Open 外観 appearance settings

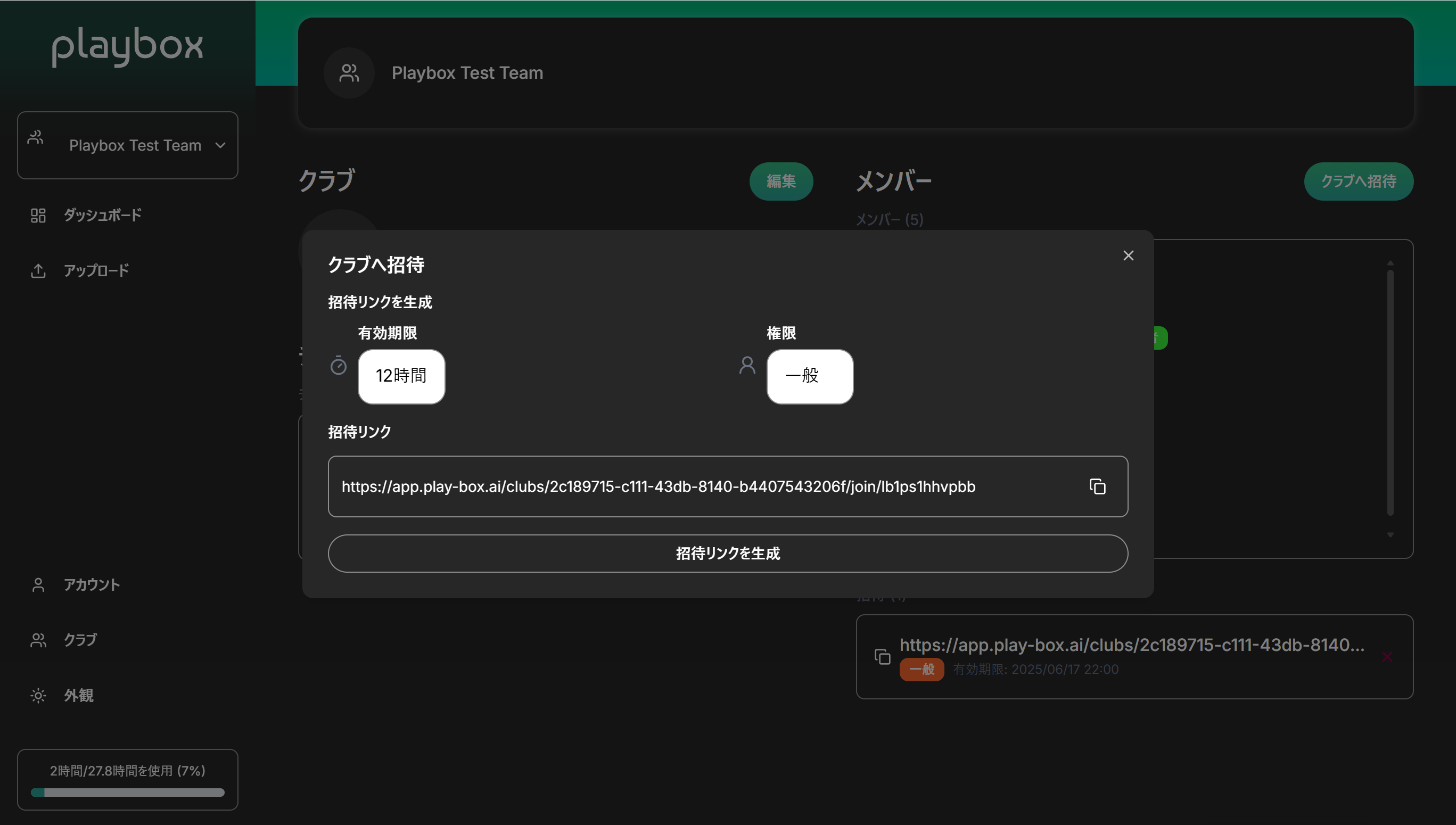78,695
